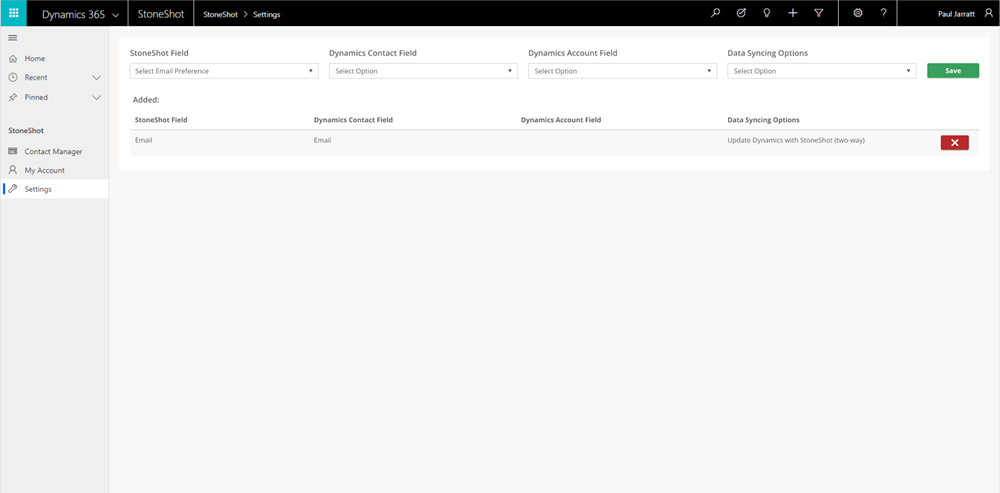Click the Settings wrench icon in sidebar
The image size is (1000, 493).
[x=13, y=189]
